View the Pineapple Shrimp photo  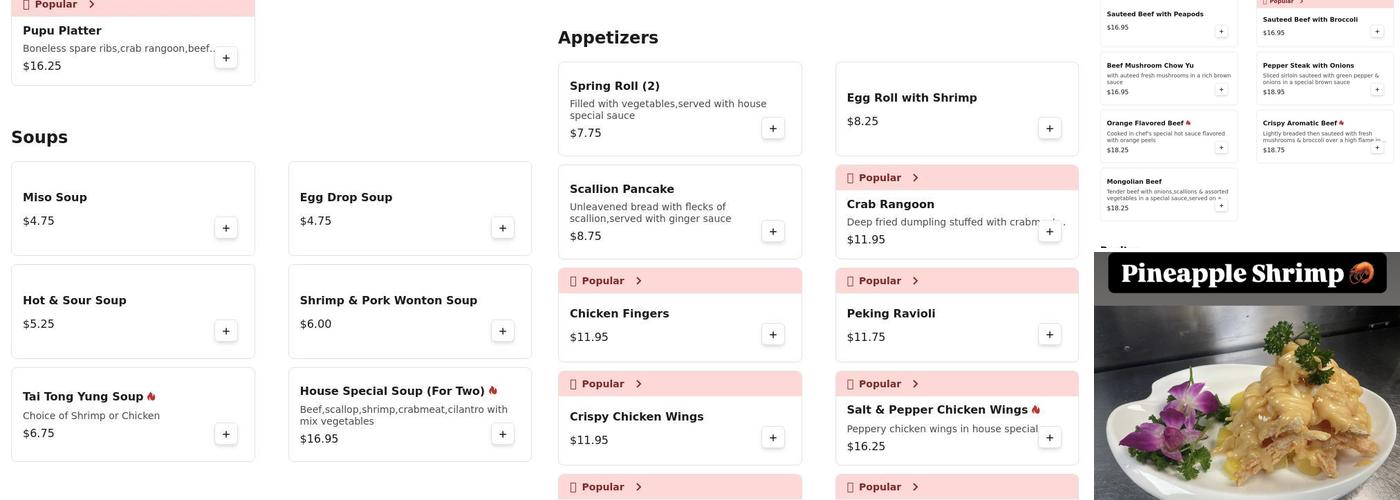(x=1246, y=400)
